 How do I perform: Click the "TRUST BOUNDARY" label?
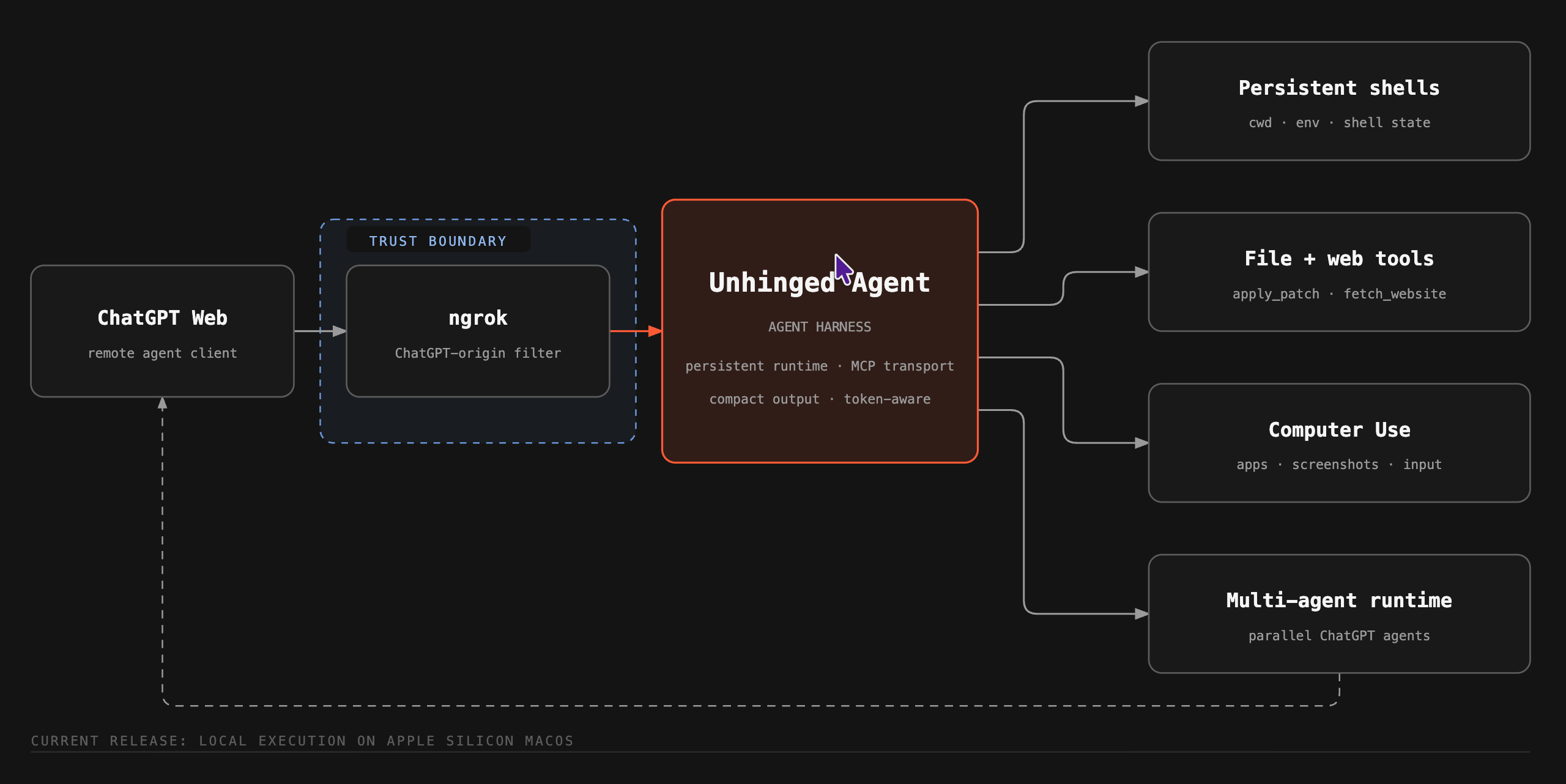[438, 241]
